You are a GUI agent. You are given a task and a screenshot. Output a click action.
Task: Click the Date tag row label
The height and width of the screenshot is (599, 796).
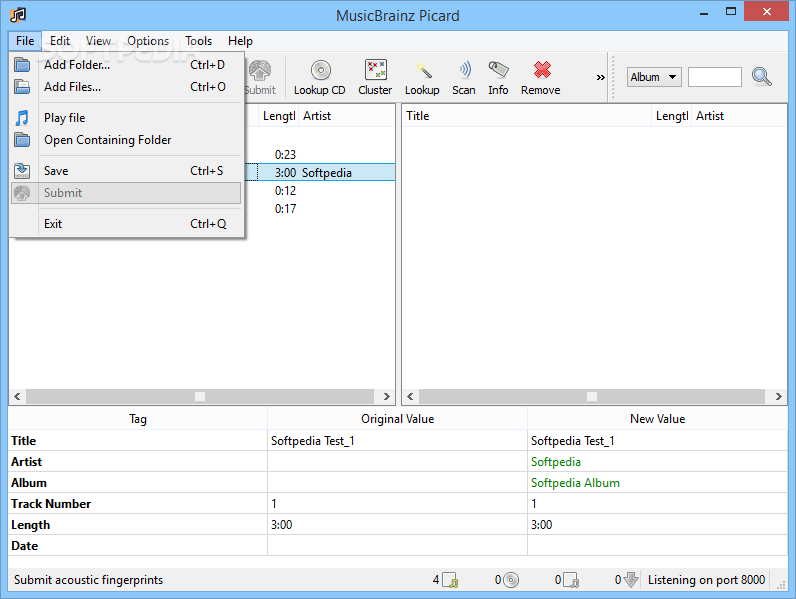click(24, 546)
